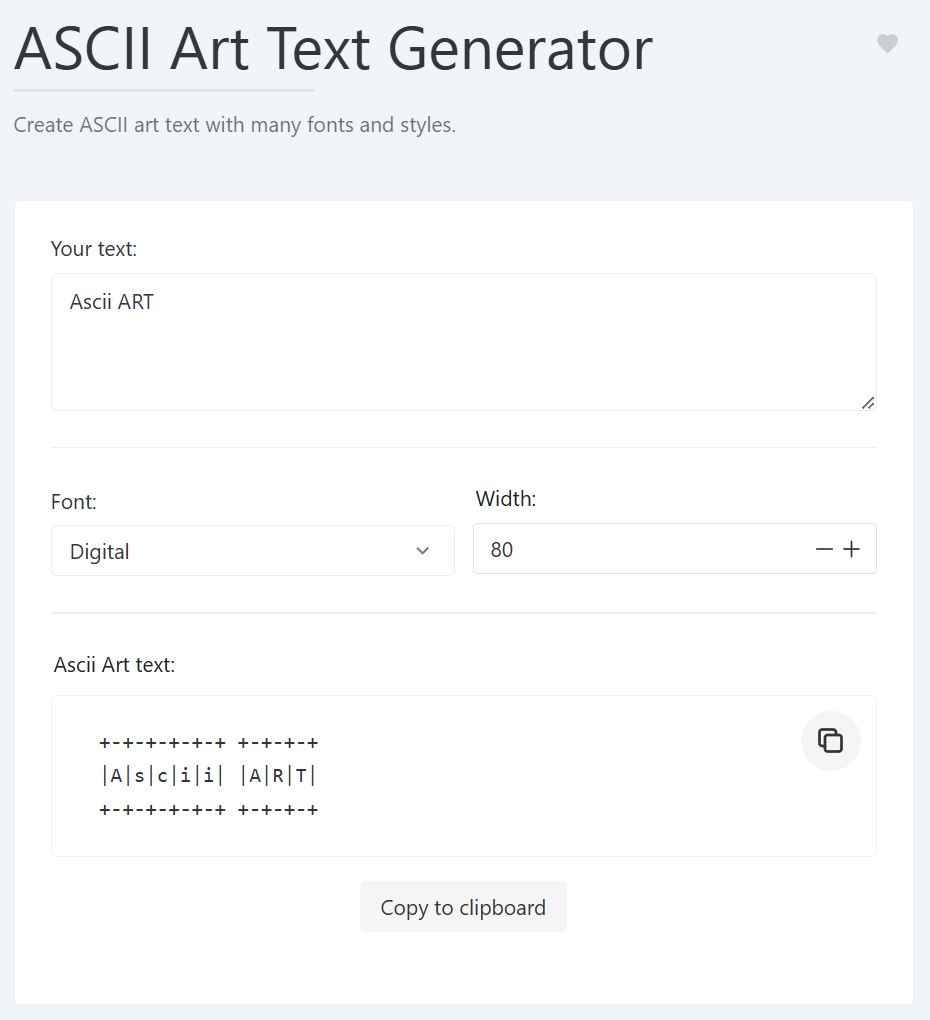Increase width with the plus button
The height and width of the screenshot is (1020, 930).
(852, 549)
